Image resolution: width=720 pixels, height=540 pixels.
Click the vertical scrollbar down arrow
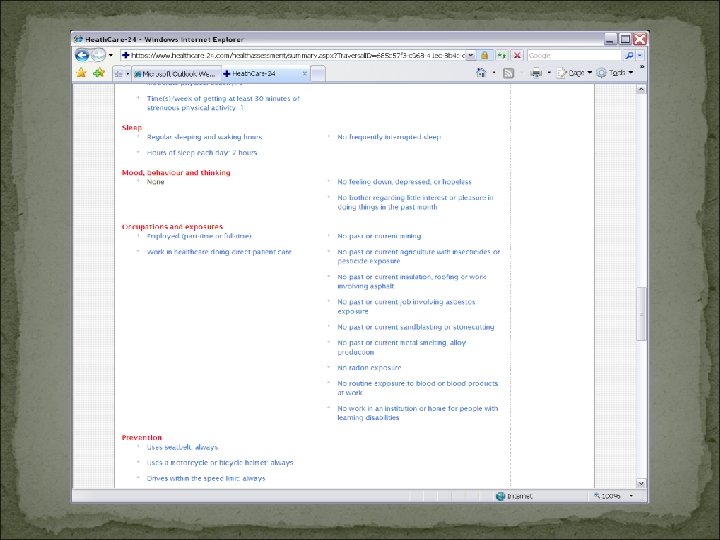[x=641, y=483]
